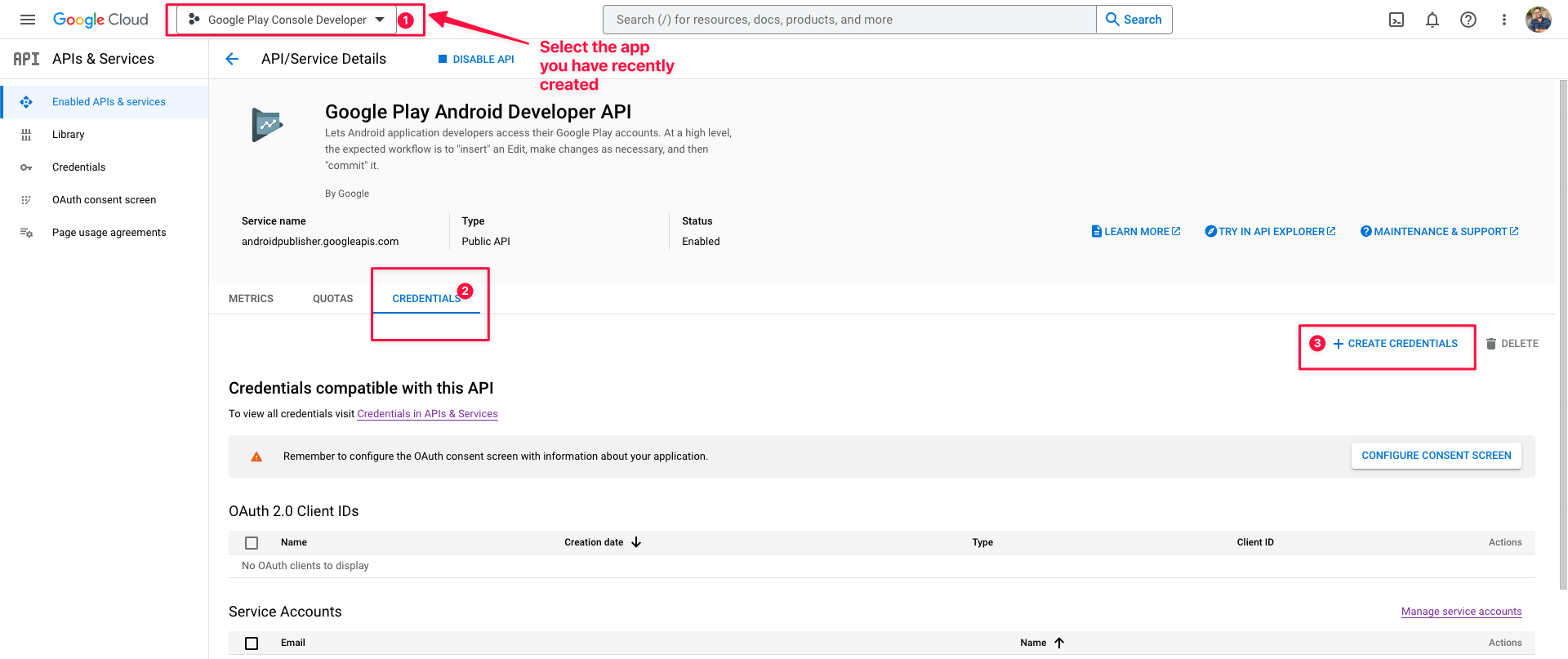Switch to the METRICS tab
The height and width of the screenshot is (659, 1568).
click(251, 299)
